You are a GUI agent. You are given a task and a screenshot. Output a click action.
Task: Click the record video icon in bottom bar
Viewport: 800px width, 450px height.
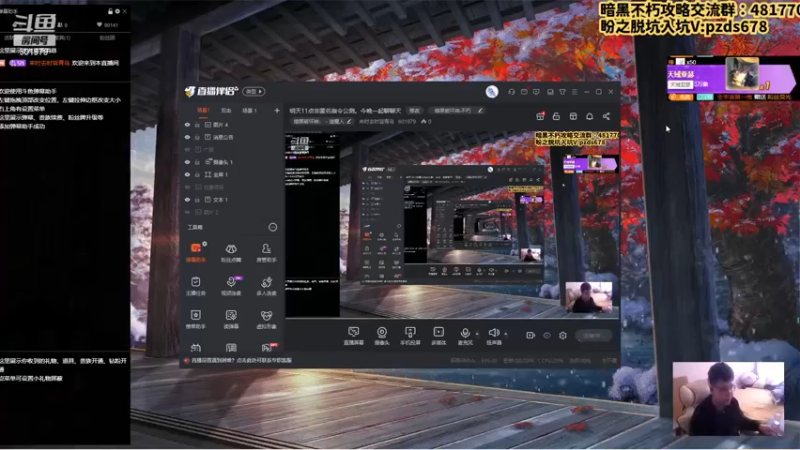tap(531, 335)
